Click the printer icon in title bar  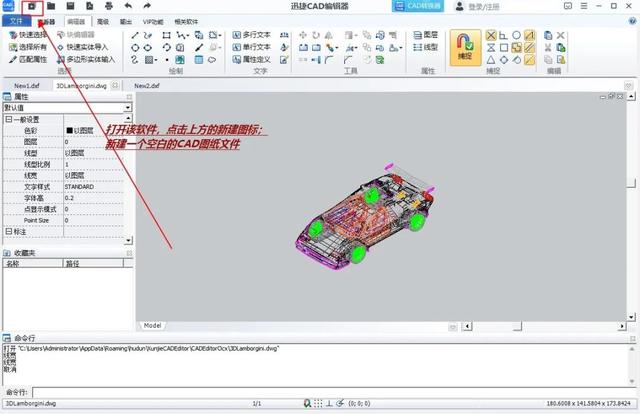click(109, 6)
